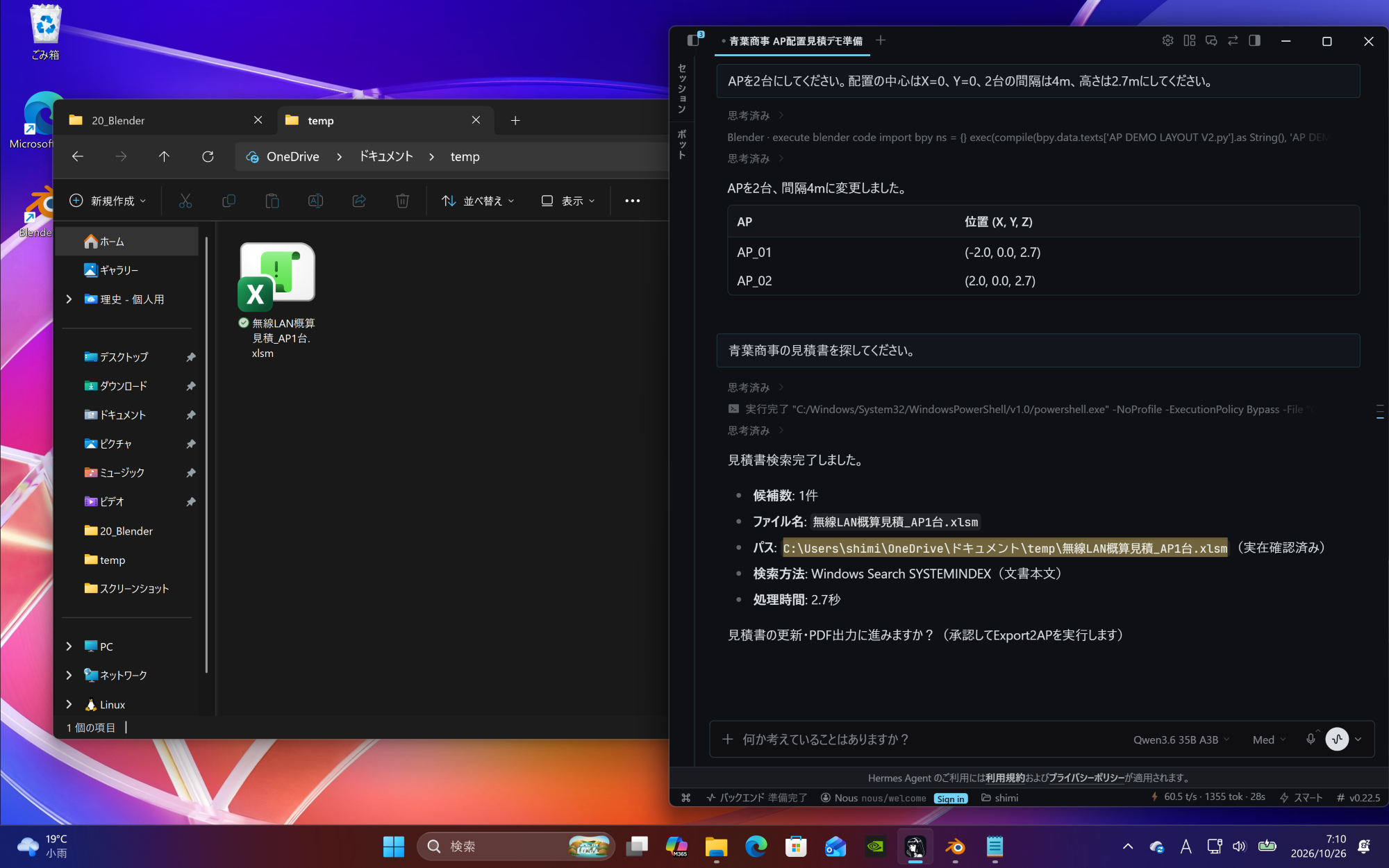Select the 青葉商事 AP配置見積デモ準備 tab

click(x=792, y=41)
